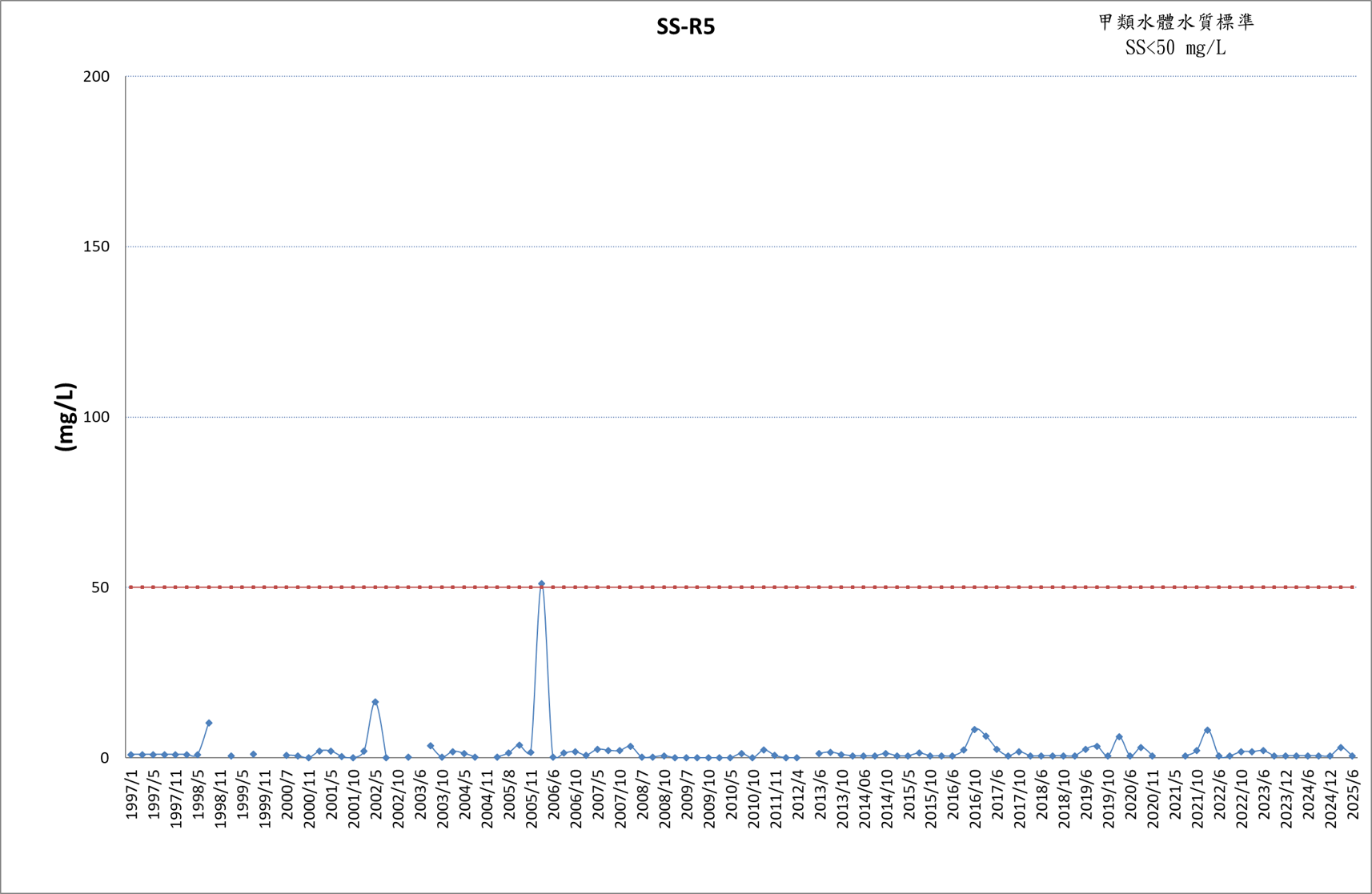This screenshot has height=894, width=1372.
Task: Click the x-axis label 2008/7
Action: (x=643, y=795)
